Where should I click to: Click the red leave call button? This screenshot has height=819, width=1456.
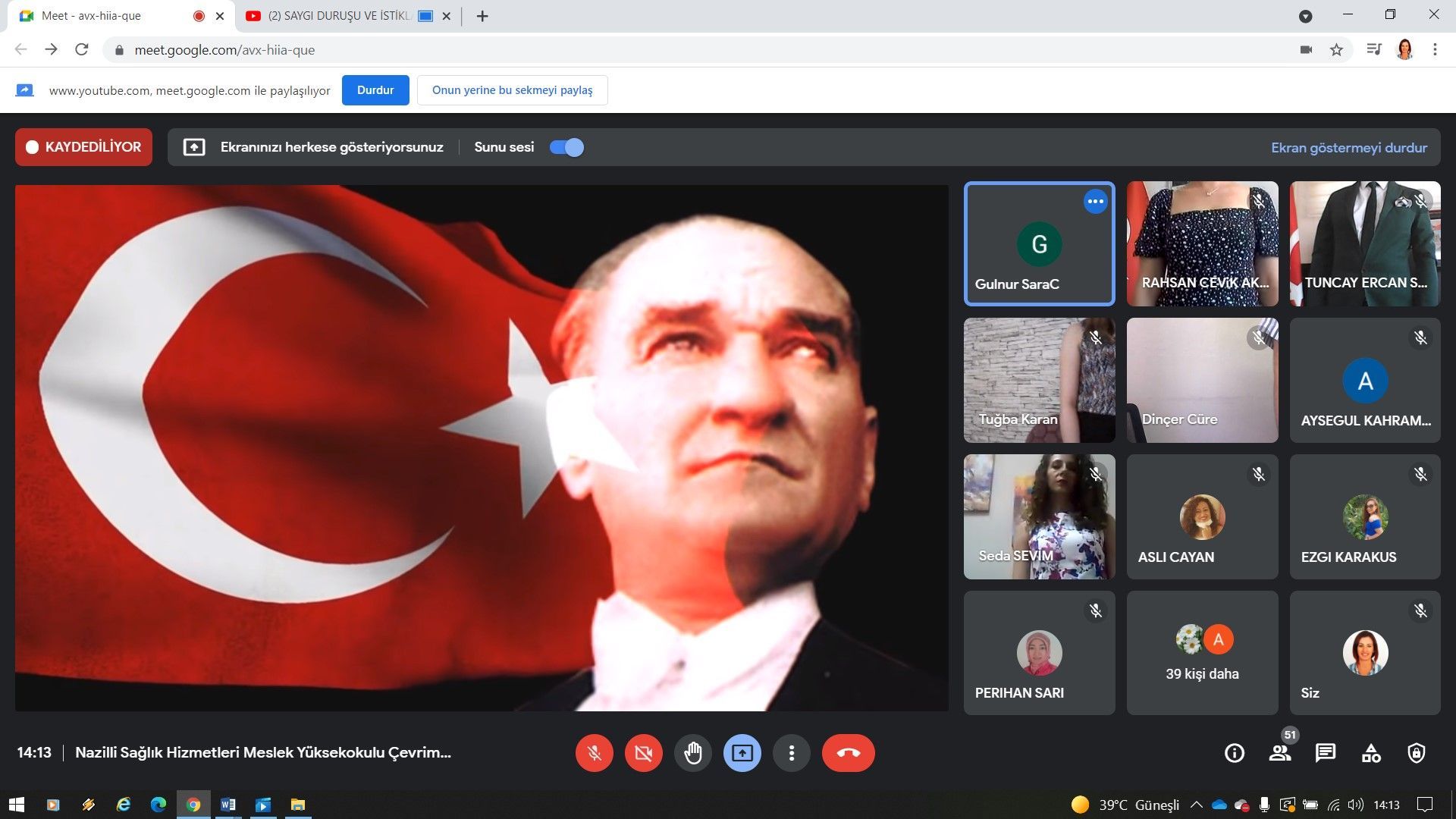pos(848,753)
